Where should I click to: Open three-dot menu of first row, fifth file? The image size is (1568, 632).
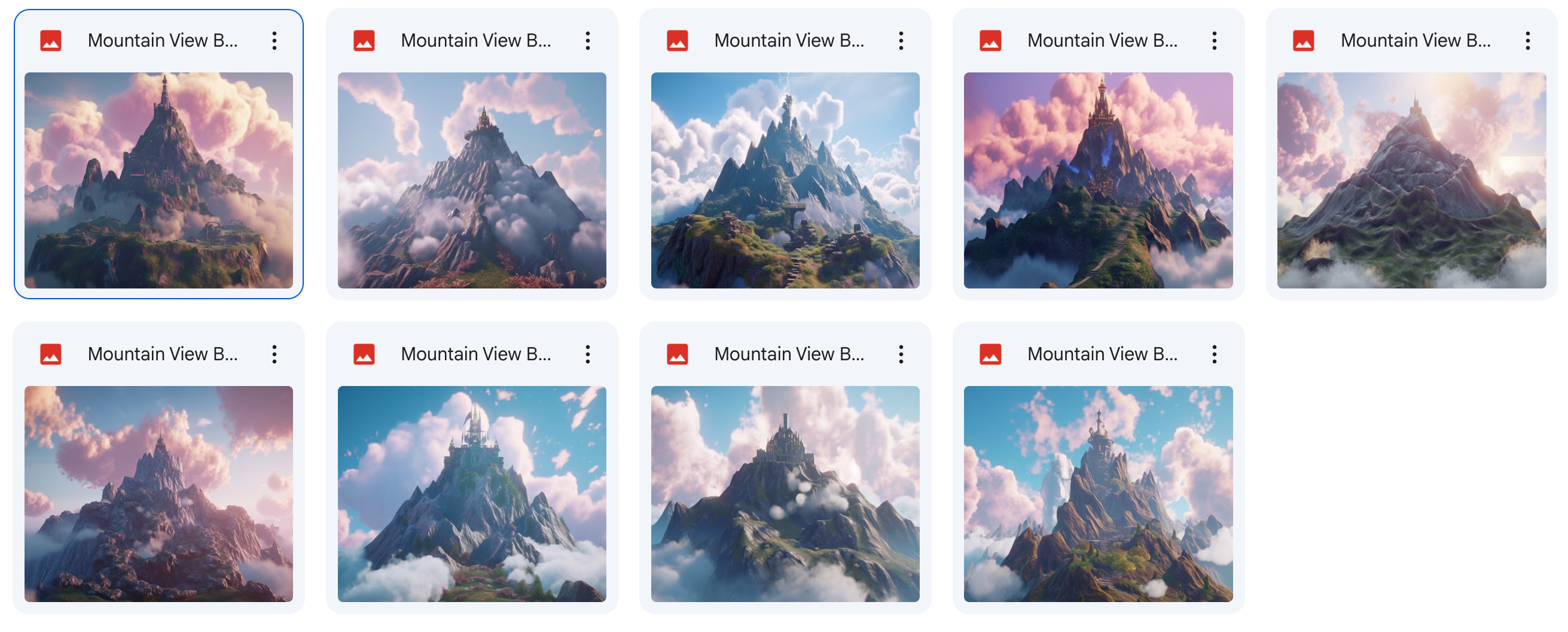pyautogui.click(x=1527, y=41)
